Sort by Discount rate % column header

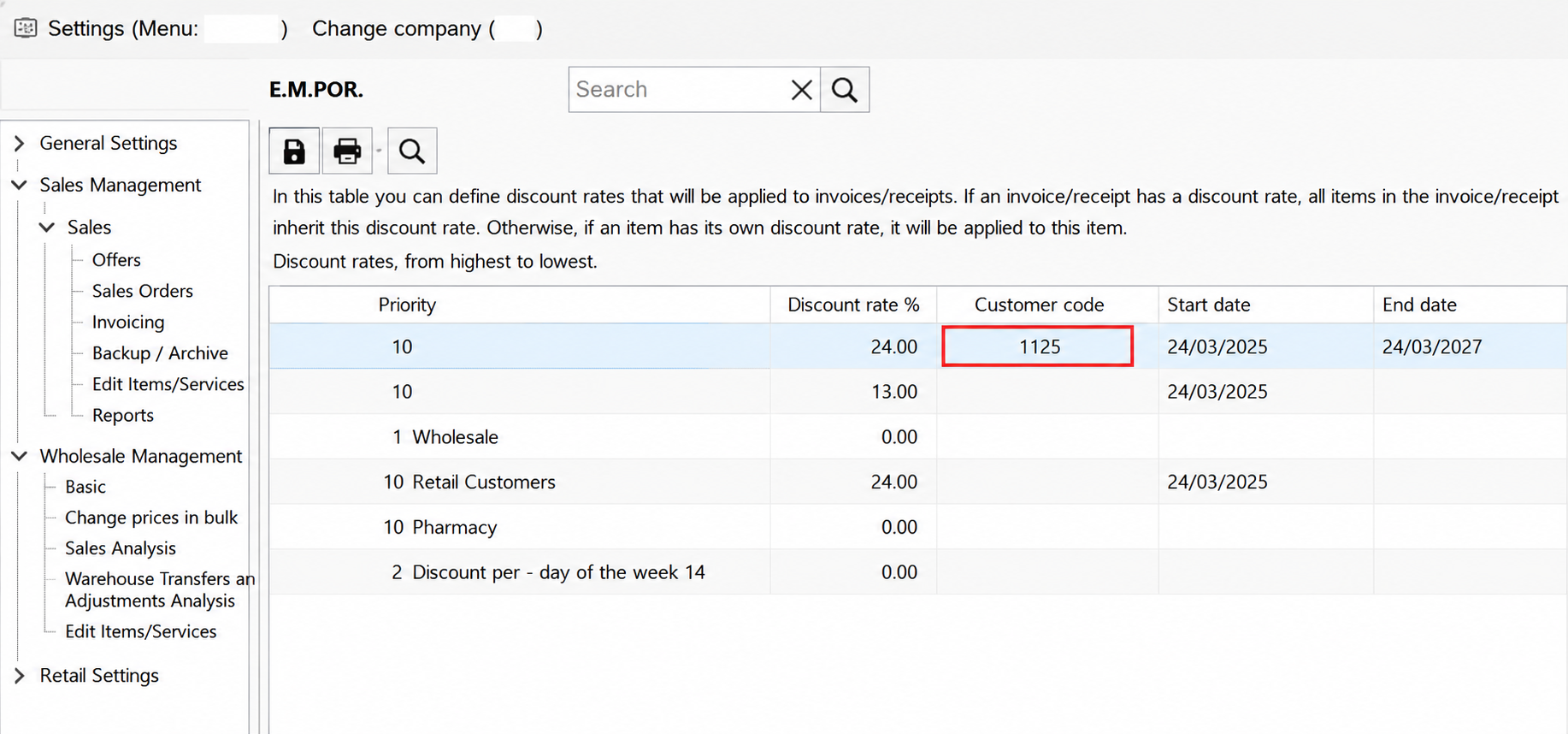(x=853, y=305)
